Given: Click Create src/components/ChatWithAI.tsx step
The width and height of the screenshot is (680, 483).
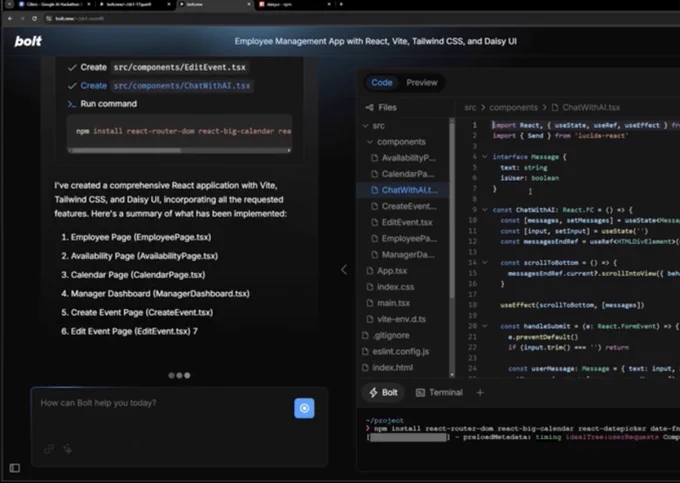Looking at the screenshot, I should [x=160, y=86].
